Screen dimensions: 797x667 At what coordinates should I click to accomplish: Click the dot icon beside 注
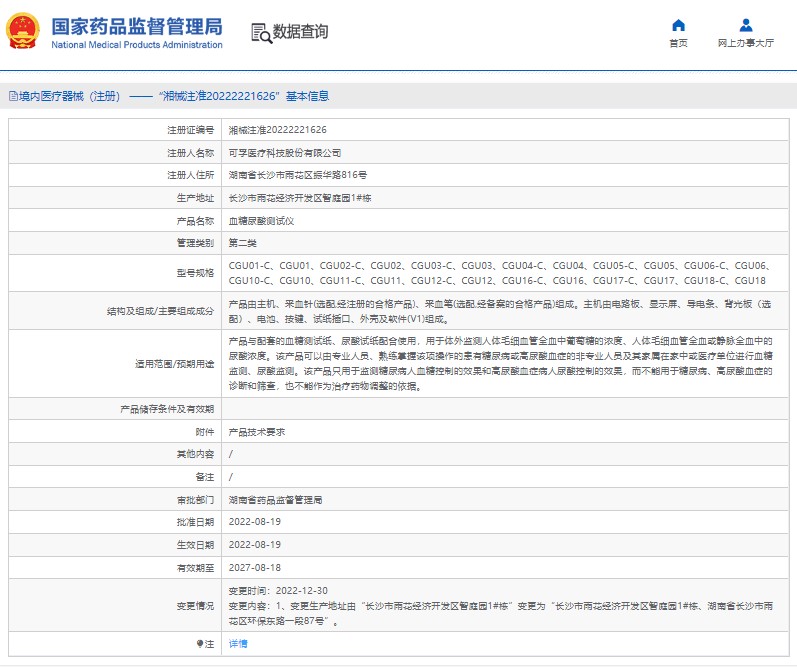[x=200, y=644]
